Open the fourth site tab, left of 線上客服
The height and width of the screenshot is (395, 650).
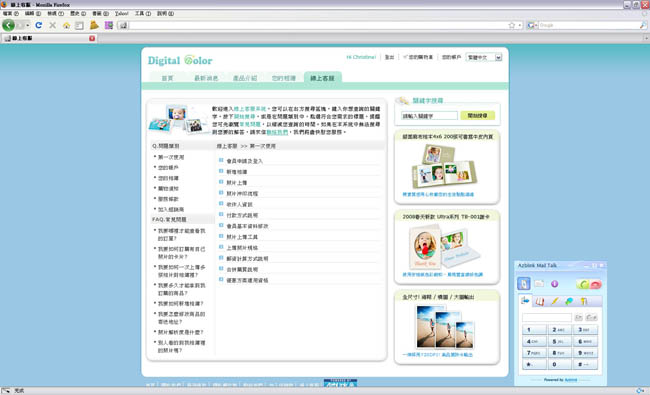(x=284, y=78)
